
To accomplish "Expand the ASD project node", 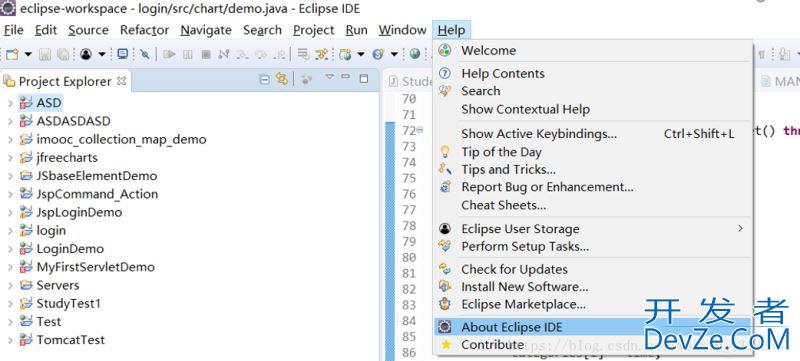I will click(x=10, y=104).
